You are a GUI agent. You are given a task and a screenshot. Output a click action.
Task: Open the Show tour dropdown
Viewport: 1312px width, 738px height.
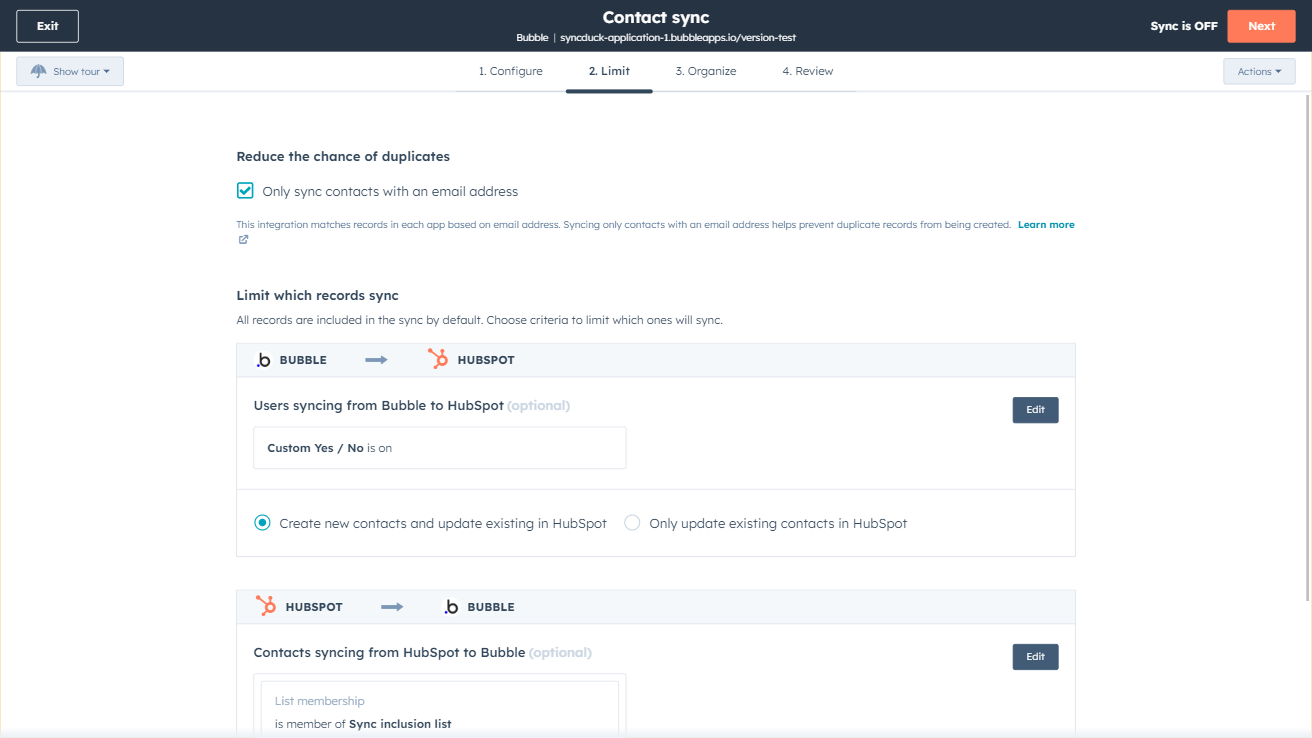[x=70, y=72]
